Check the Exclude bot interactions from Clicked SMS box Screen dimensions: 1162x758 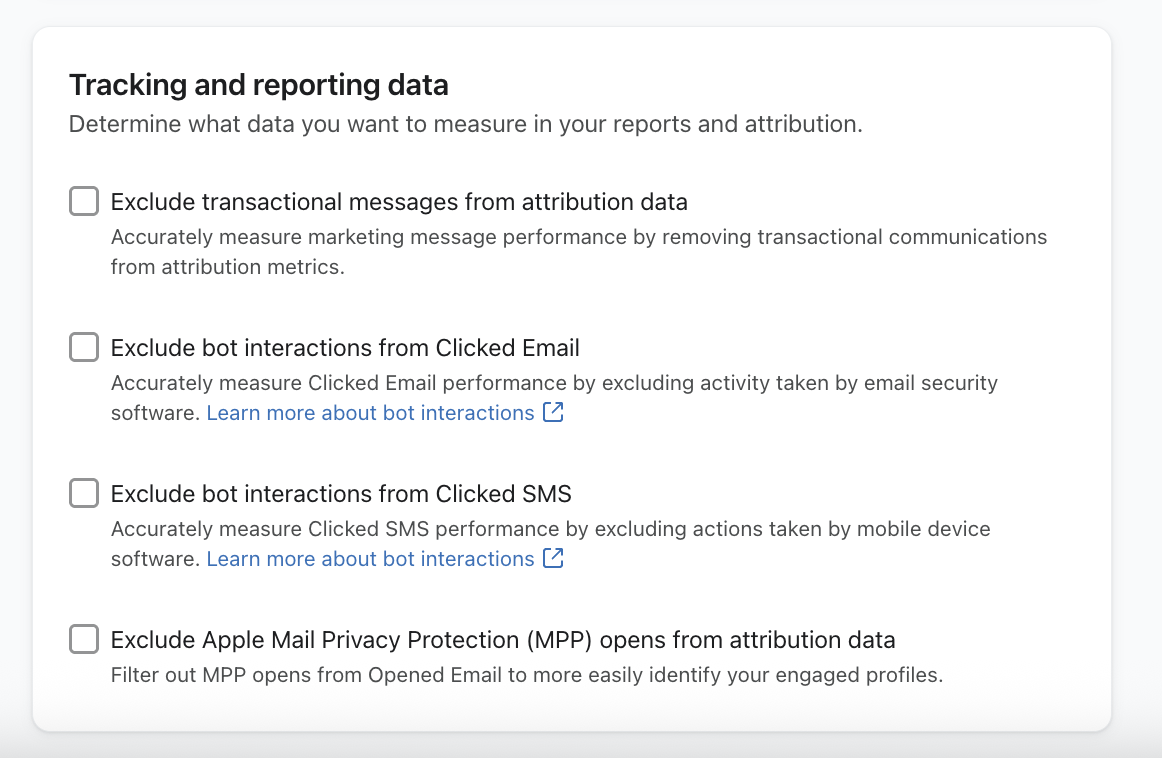(x=84, y=493)
